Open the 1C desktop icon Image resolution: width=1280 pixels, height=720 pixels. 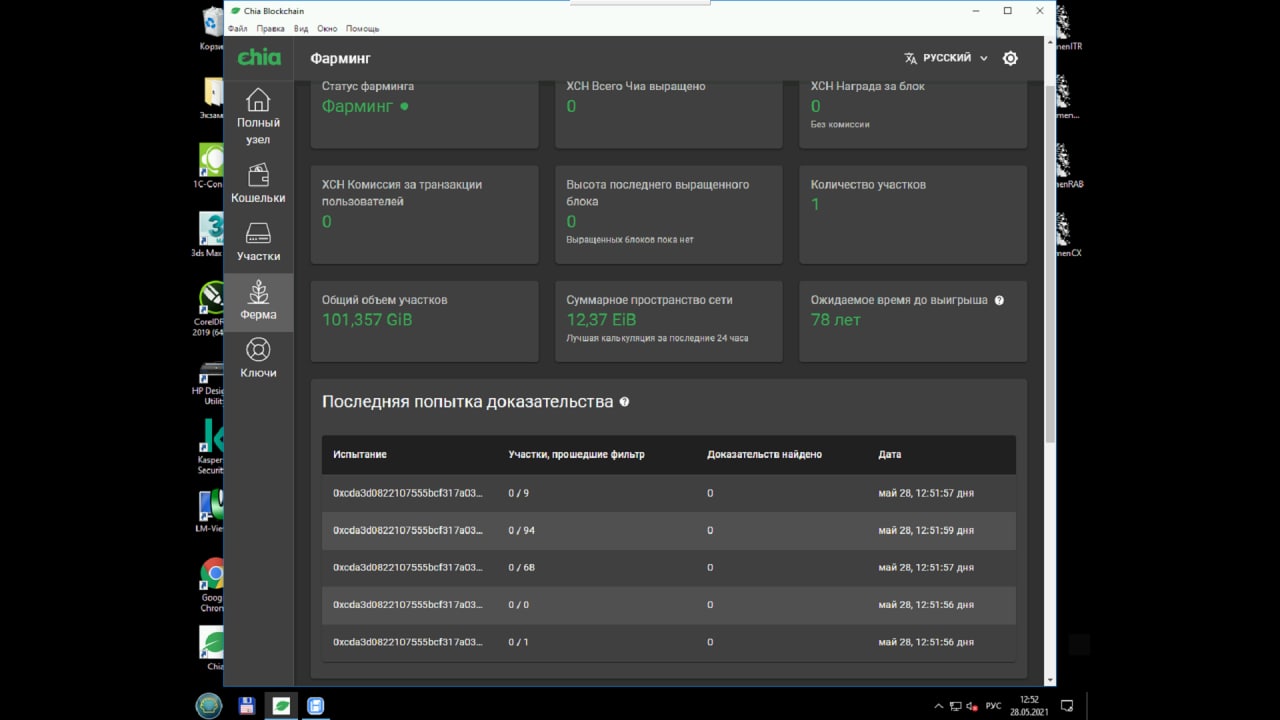(x=210, y=166)
